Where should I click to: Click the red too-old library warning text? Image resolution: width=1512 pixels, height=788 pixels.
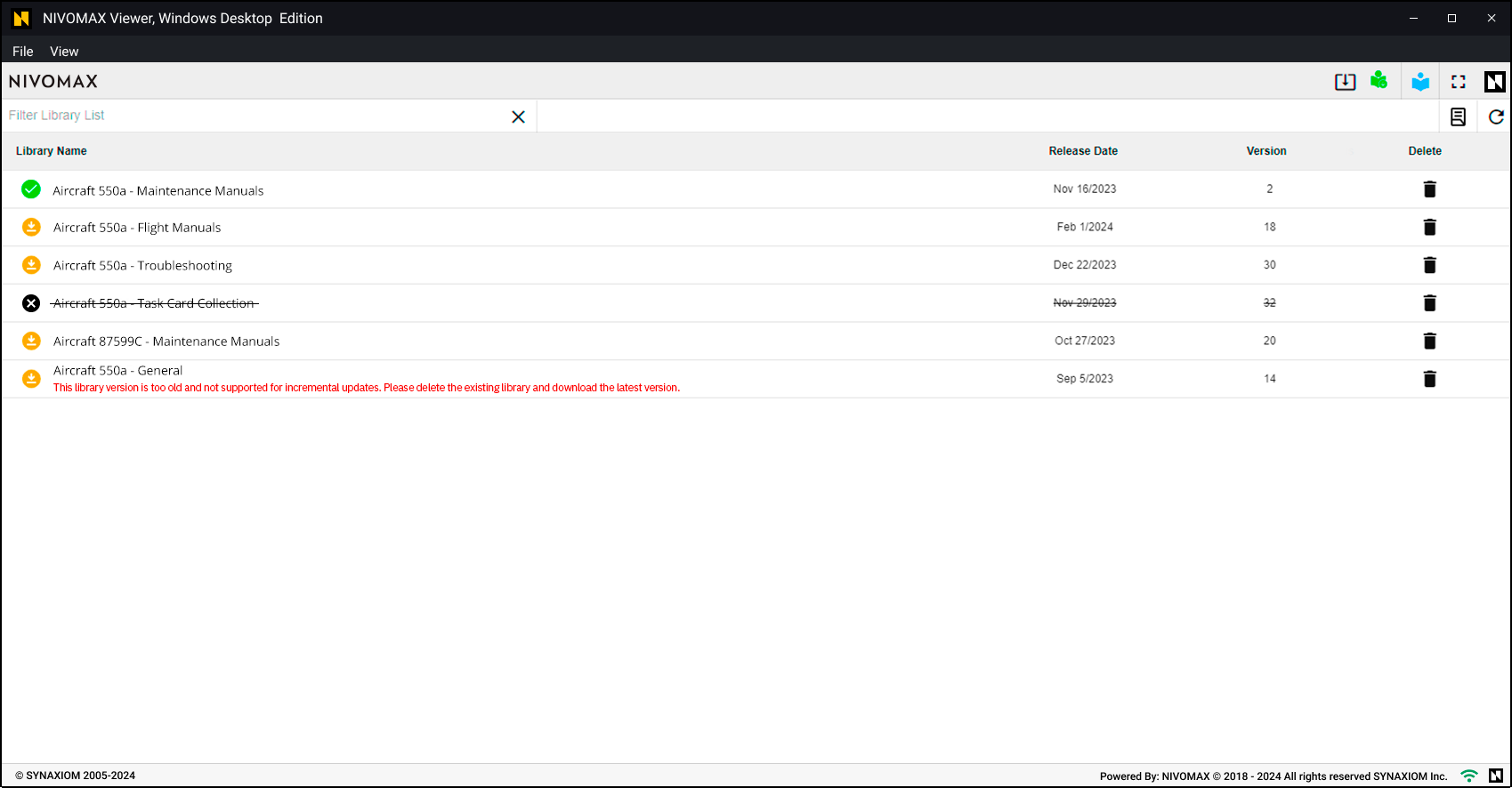coord(367,388)
